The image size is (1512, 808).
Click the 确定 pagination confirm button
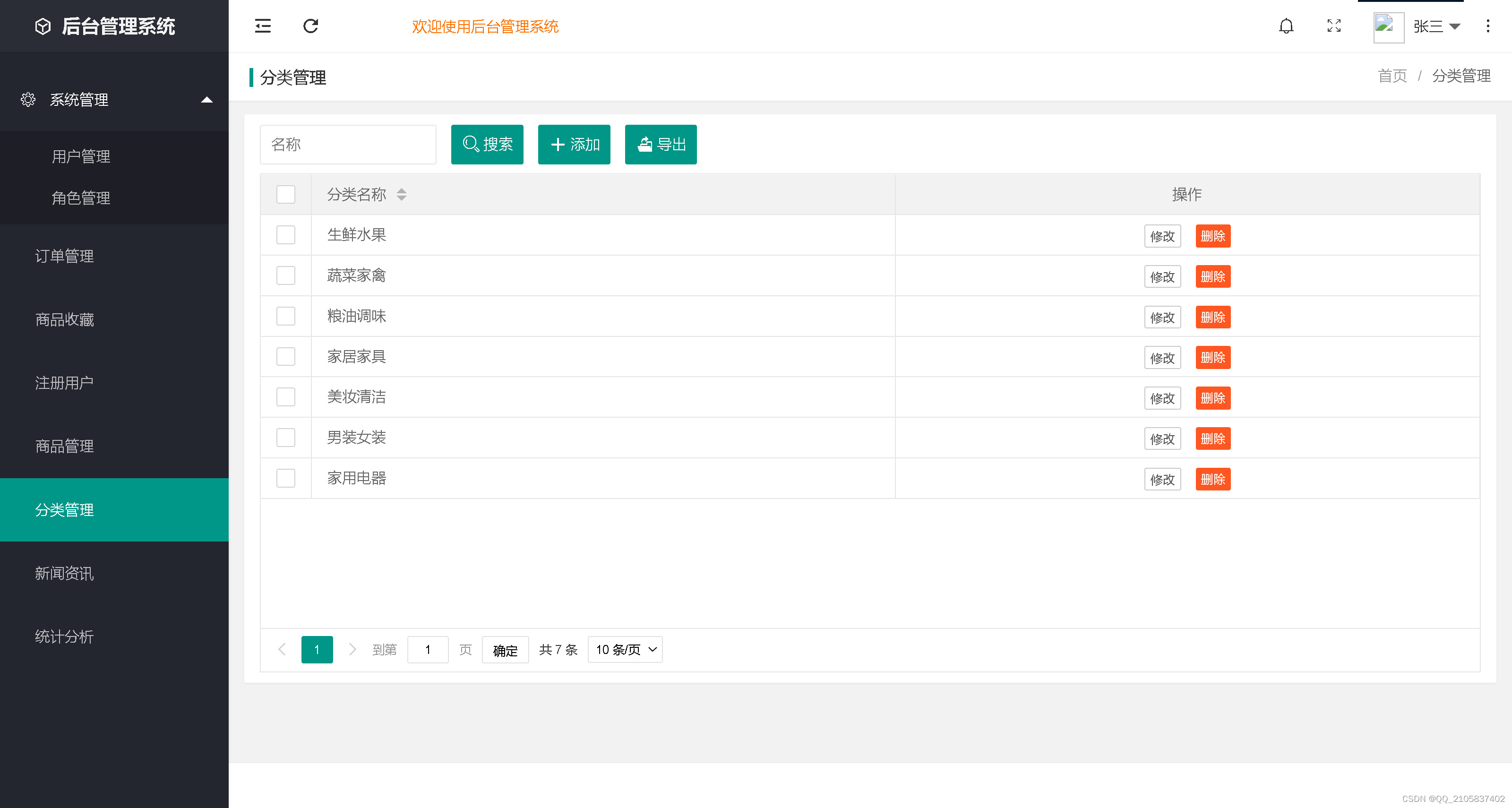tap(506, 650)
